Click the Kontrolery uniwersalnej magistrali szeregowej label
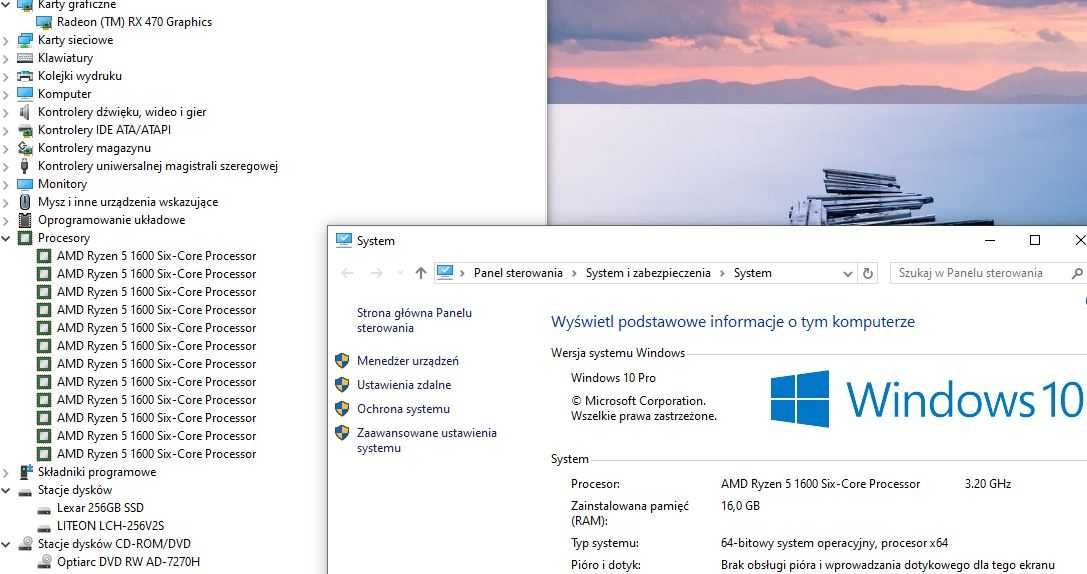Viewport: 1087px width, 574px height. coord(158,166)
